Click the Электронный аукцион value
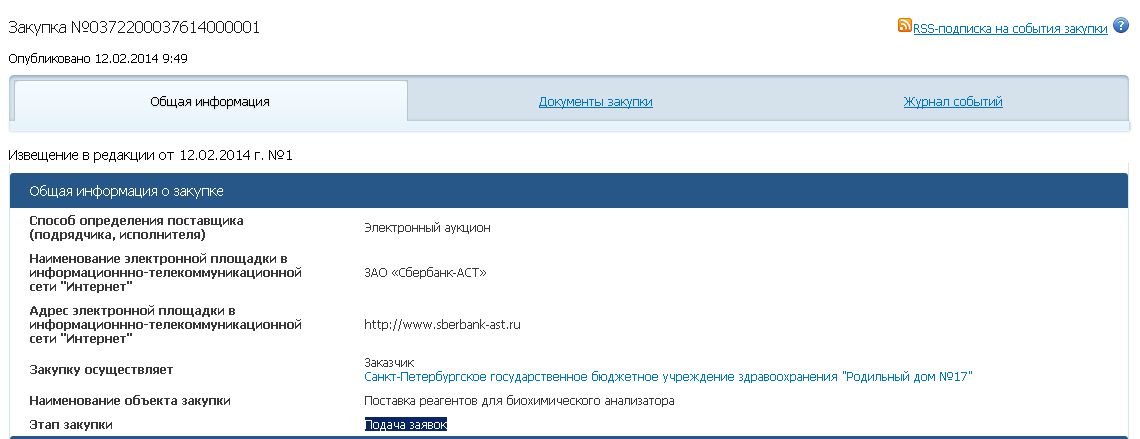Image resolution: width=1140 pixels, height=439 pixels. pos(428,228)
